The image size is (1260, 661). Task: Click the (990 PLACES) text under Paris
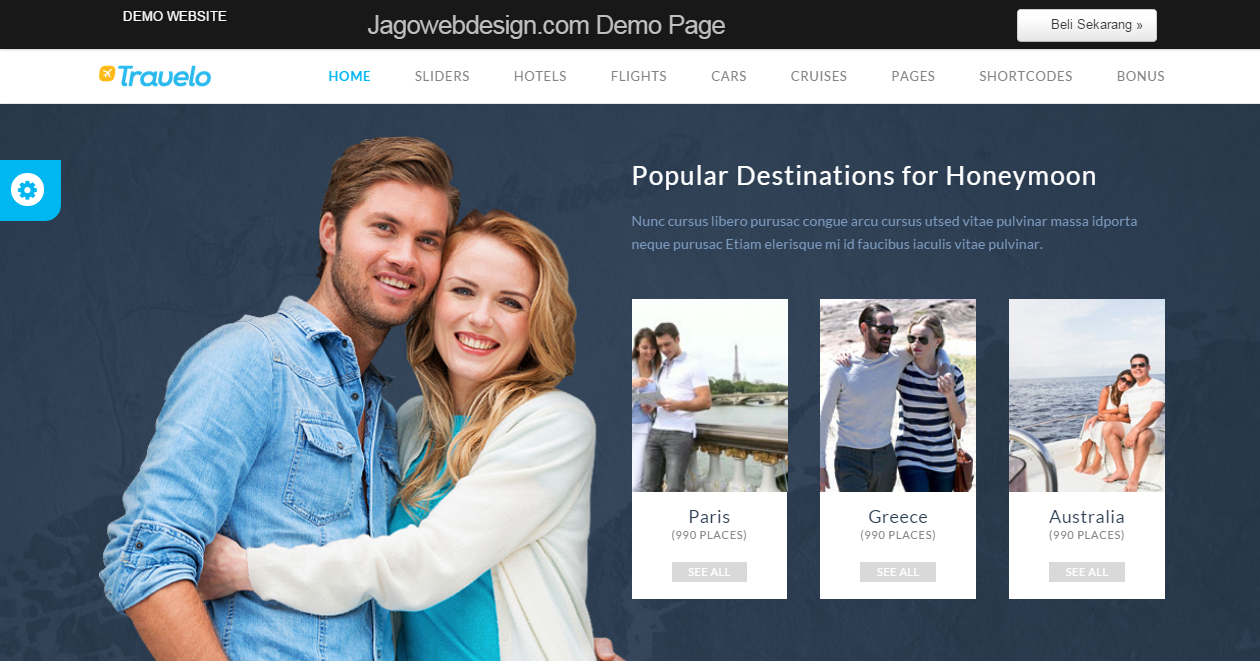pos(709,536)
